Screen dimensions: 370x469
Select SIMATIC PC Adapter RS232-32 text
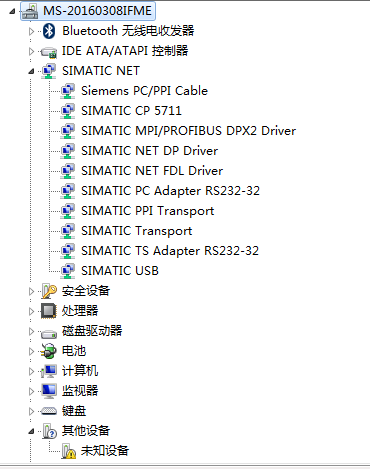(170, 191)
